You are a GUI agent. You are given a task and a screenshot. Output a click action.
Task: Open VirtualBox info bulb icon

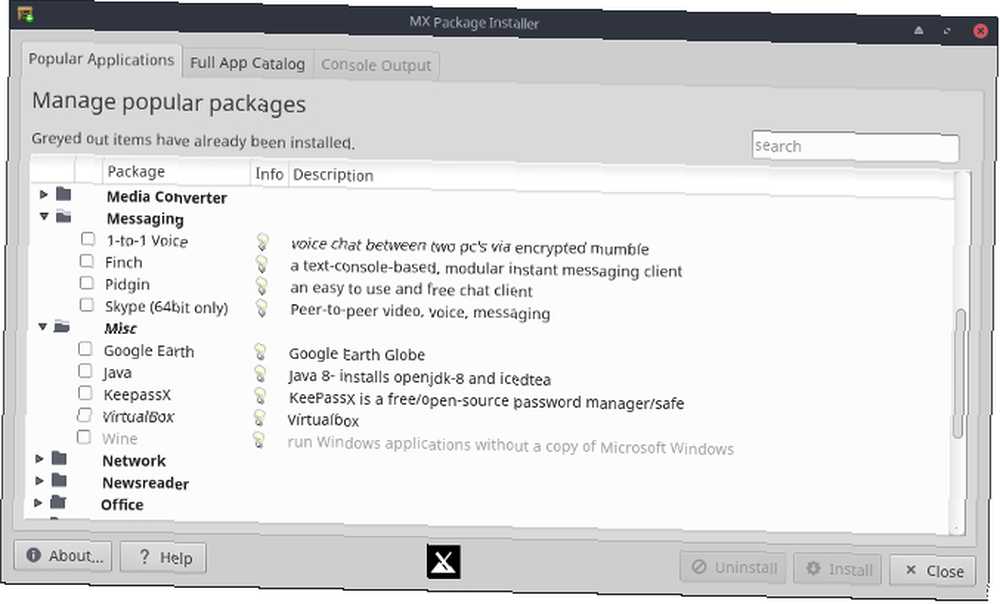pyautogui.click(x=260, y=418)
